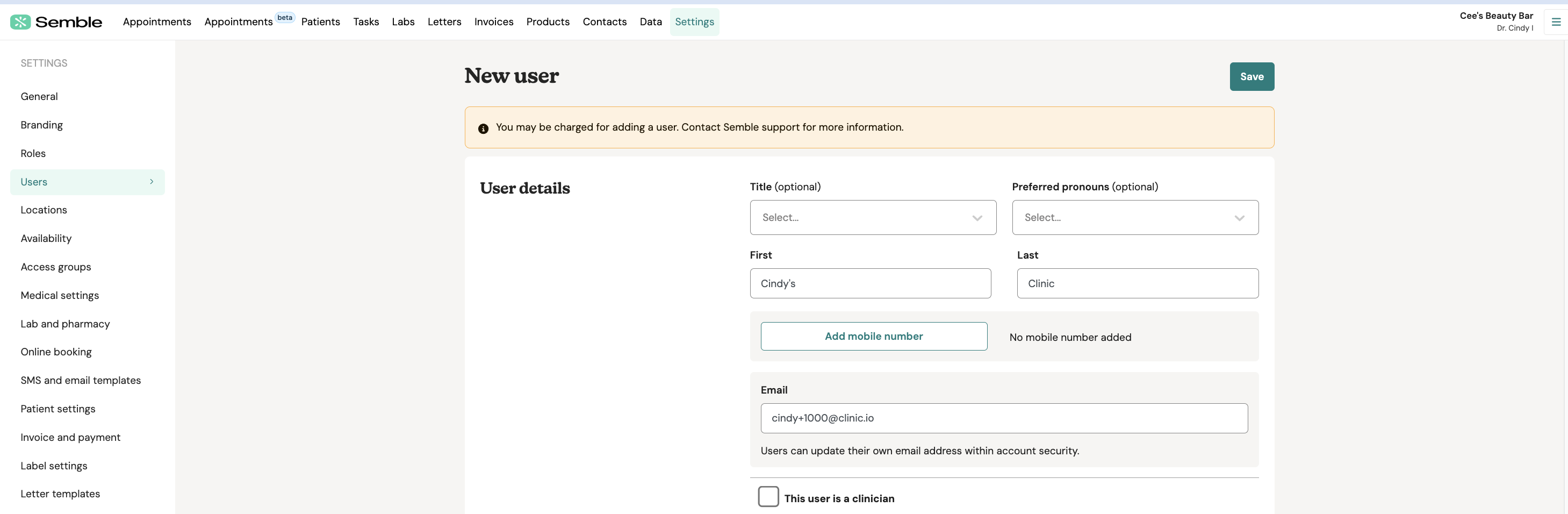Image resolution: width=1568 pixels, height=514 pixels.
Task: Open the Letters tab
Action: click(444, 22)
